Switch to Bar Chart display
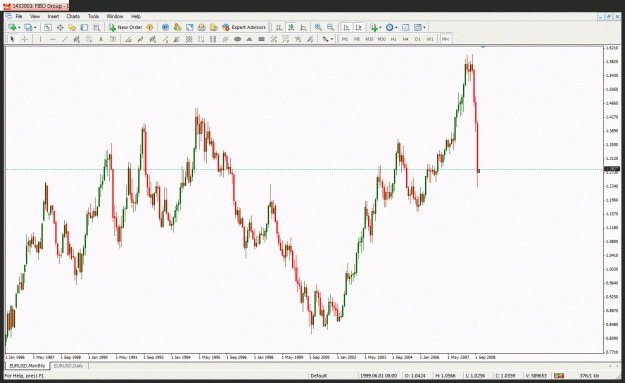 point(279,27)
